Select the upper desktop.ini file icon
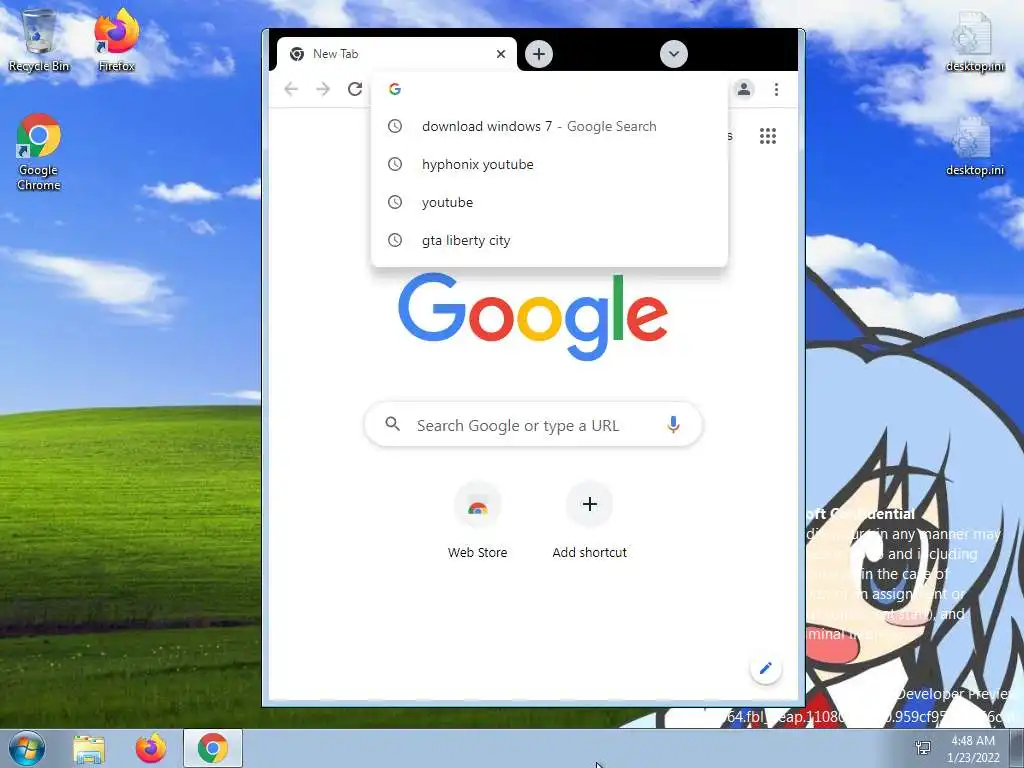1024x768 pixels. click(974, 41)
